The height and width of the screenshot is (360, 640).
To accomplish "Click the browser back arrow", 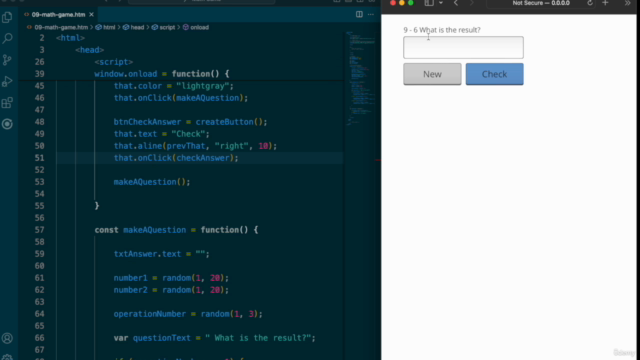I will click(456, 3).
